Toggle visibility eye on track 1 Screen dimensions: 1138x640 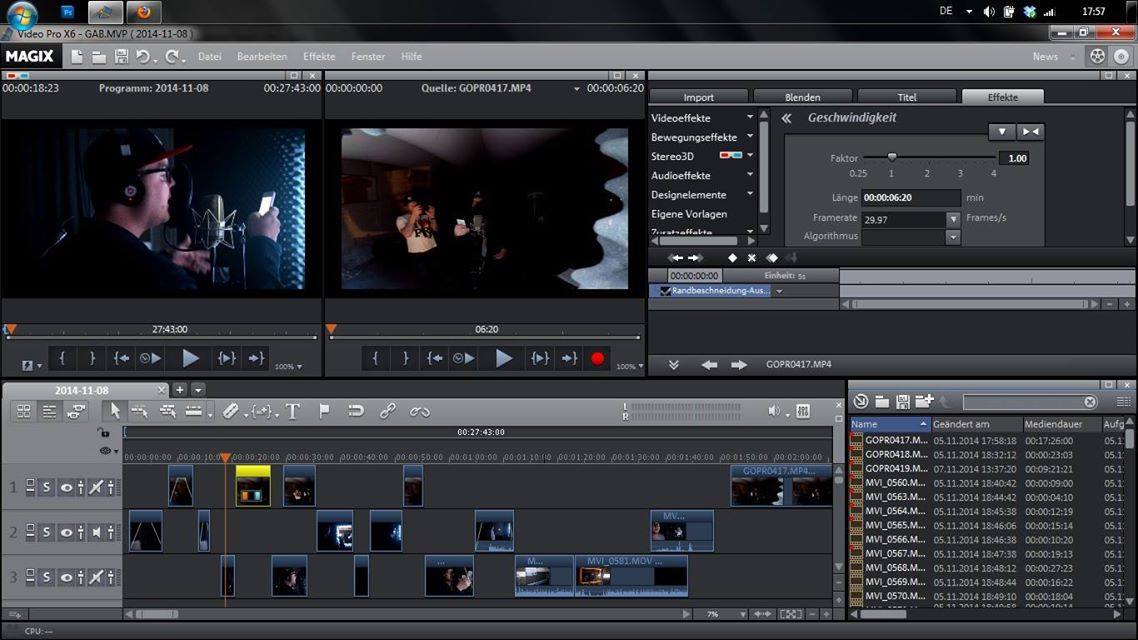(x=67, y=487)
